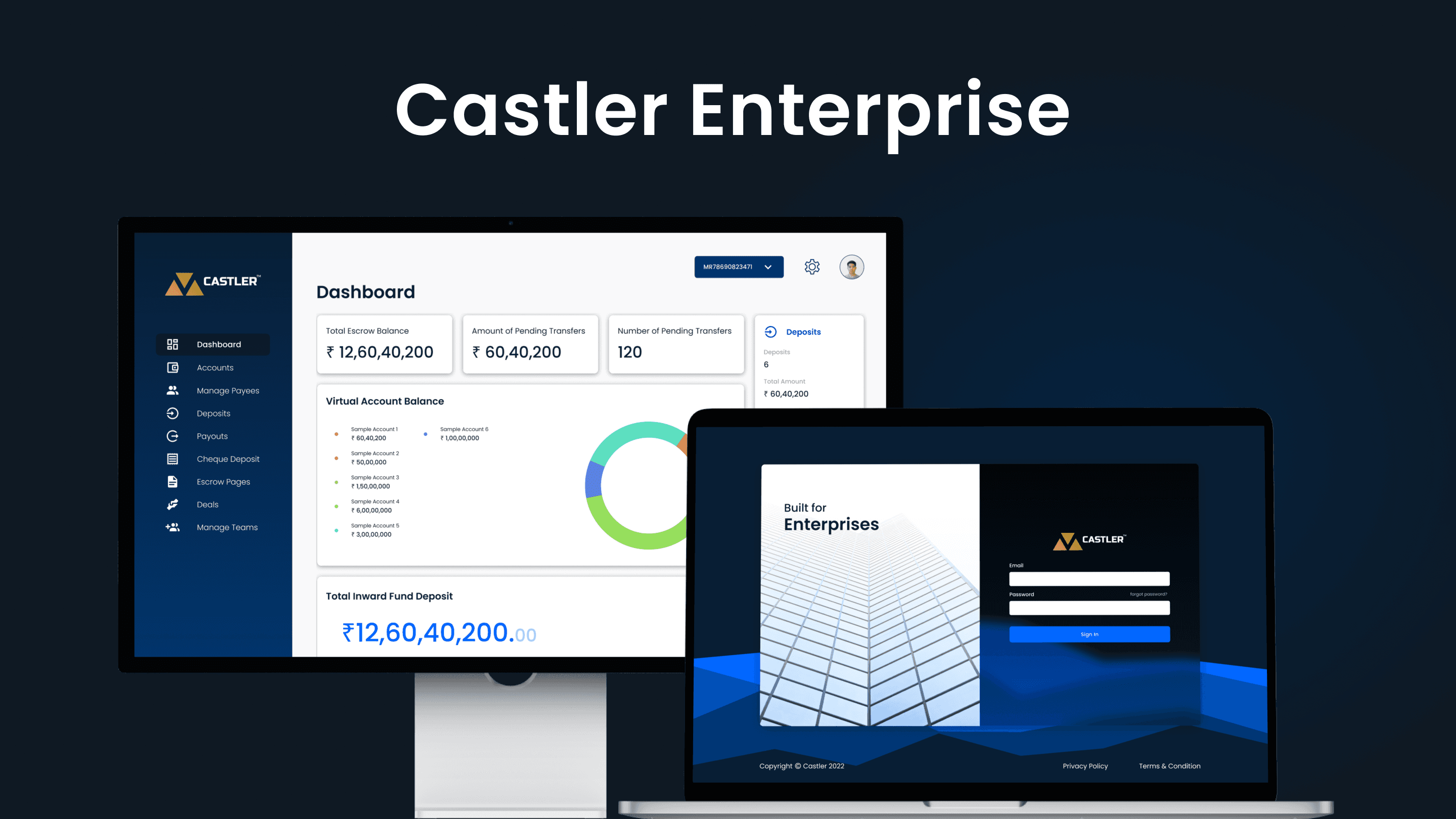Click the Deals icon in sidebar
The width and height of the screenshot is (1456, 819).
click(171, 504)
